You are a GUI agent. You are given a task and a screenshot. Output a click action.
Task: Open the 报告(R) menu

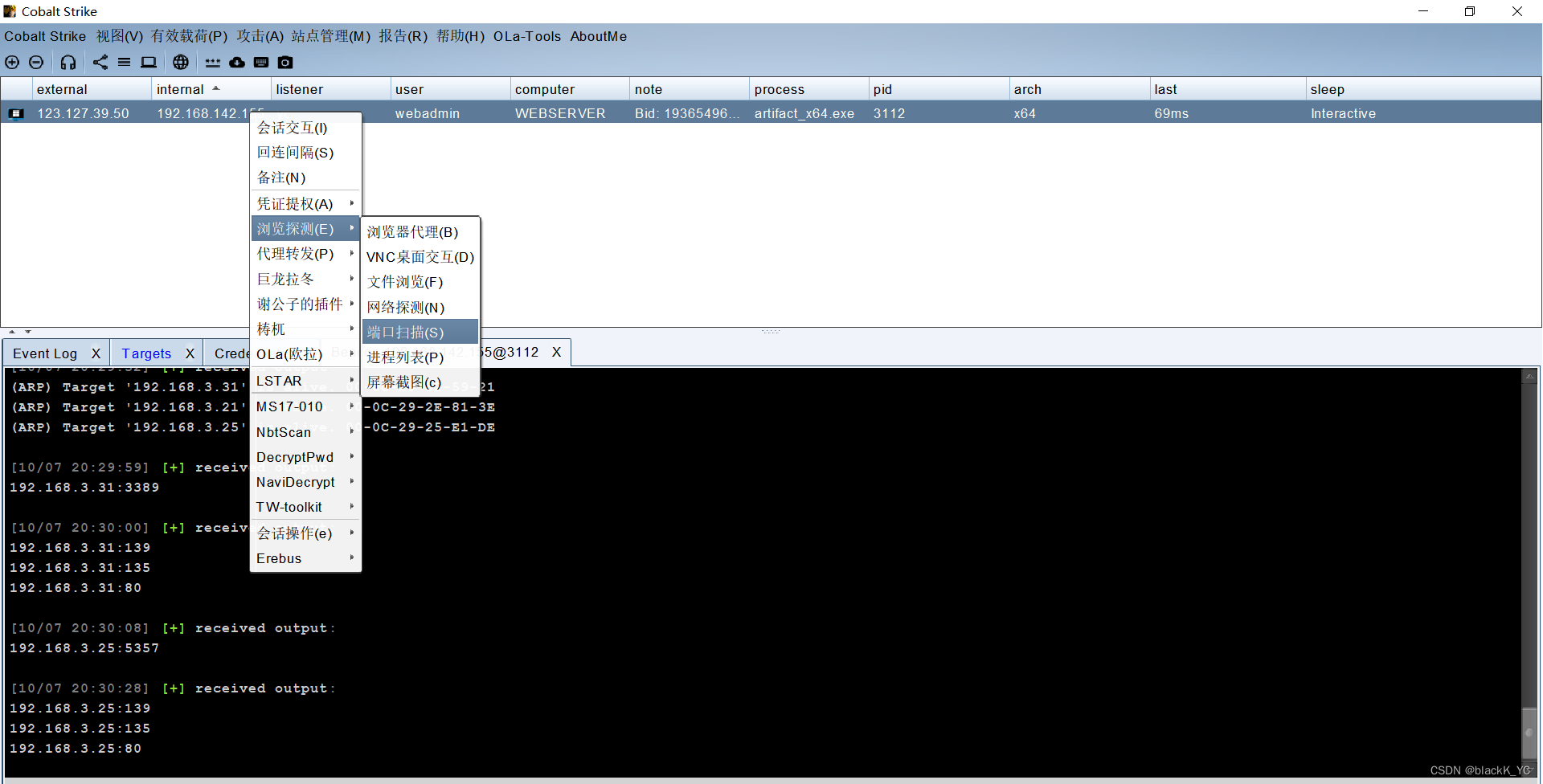point(403,36)
